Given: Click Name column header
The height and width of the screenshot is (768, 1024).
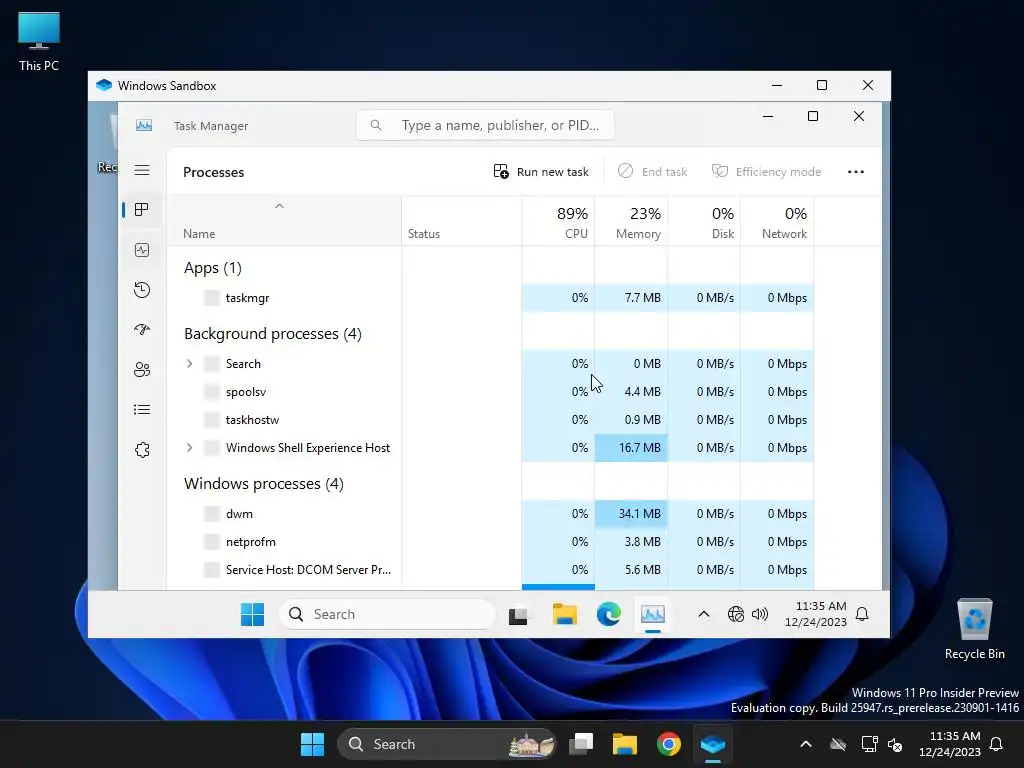Looking at the screenshot, I should pyautogui.click(x=284, y=222).
